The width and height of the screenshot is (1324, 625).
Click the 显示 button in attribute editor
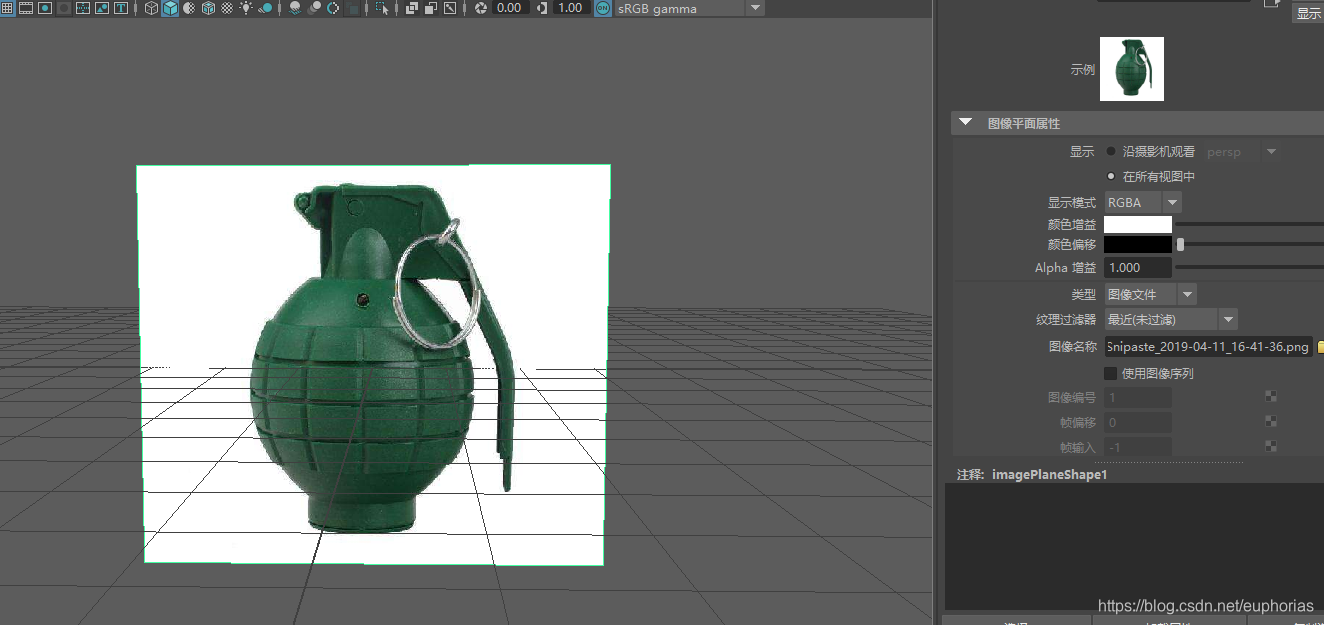[x=1309, y=14]
